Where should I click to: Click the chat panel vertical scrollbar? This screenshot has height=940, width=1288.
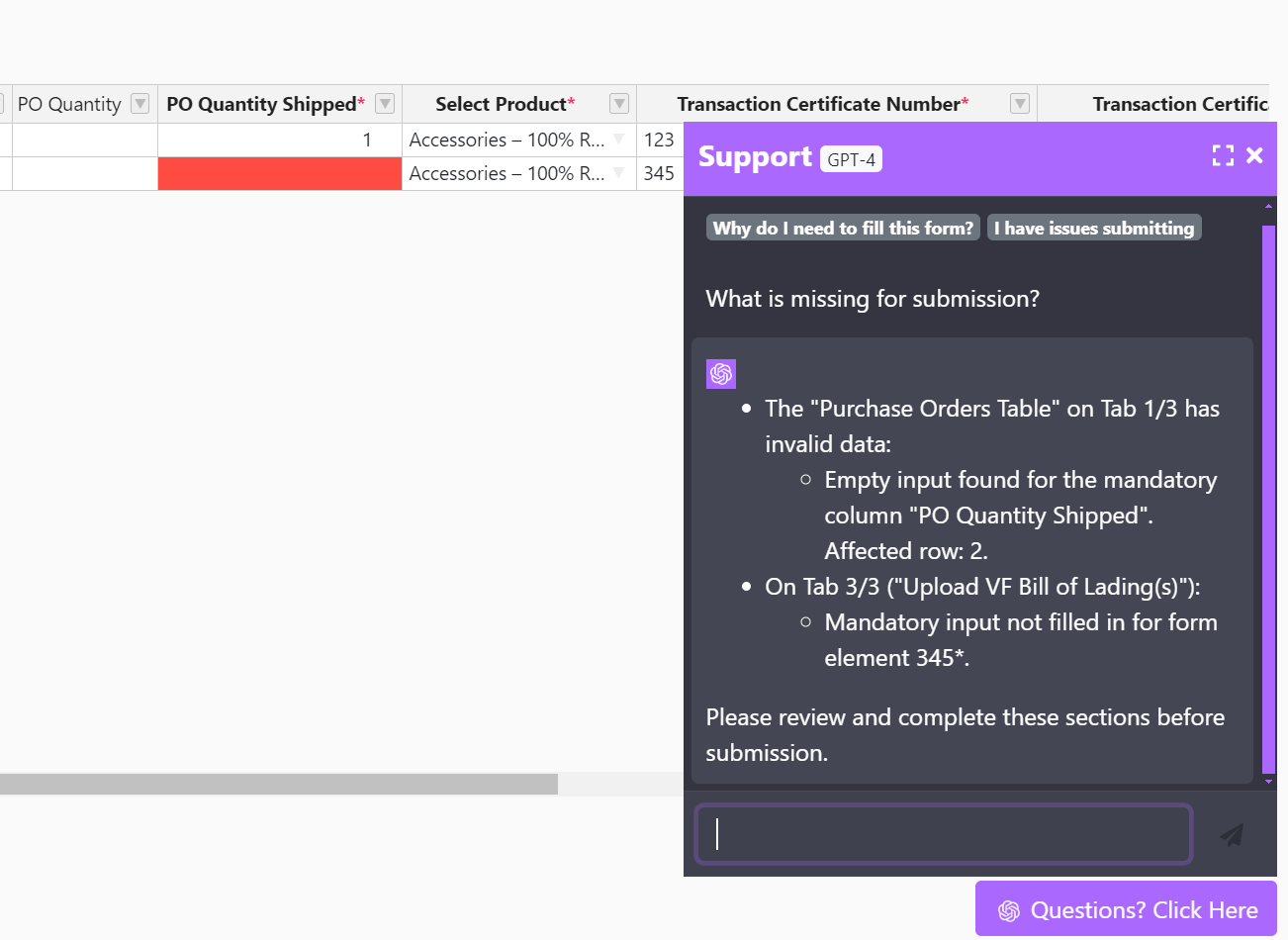(1267, 495)
